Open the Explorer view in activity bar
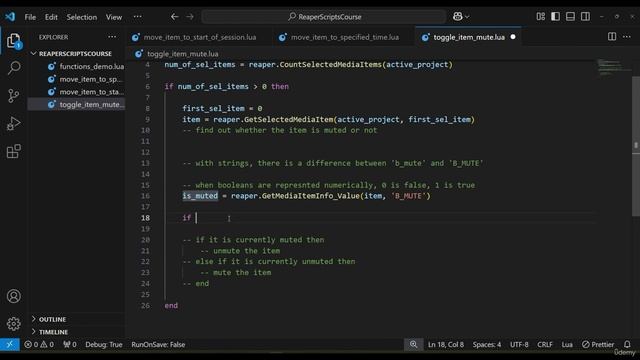Viewport: 640px width, 360px height. [13, 41]
